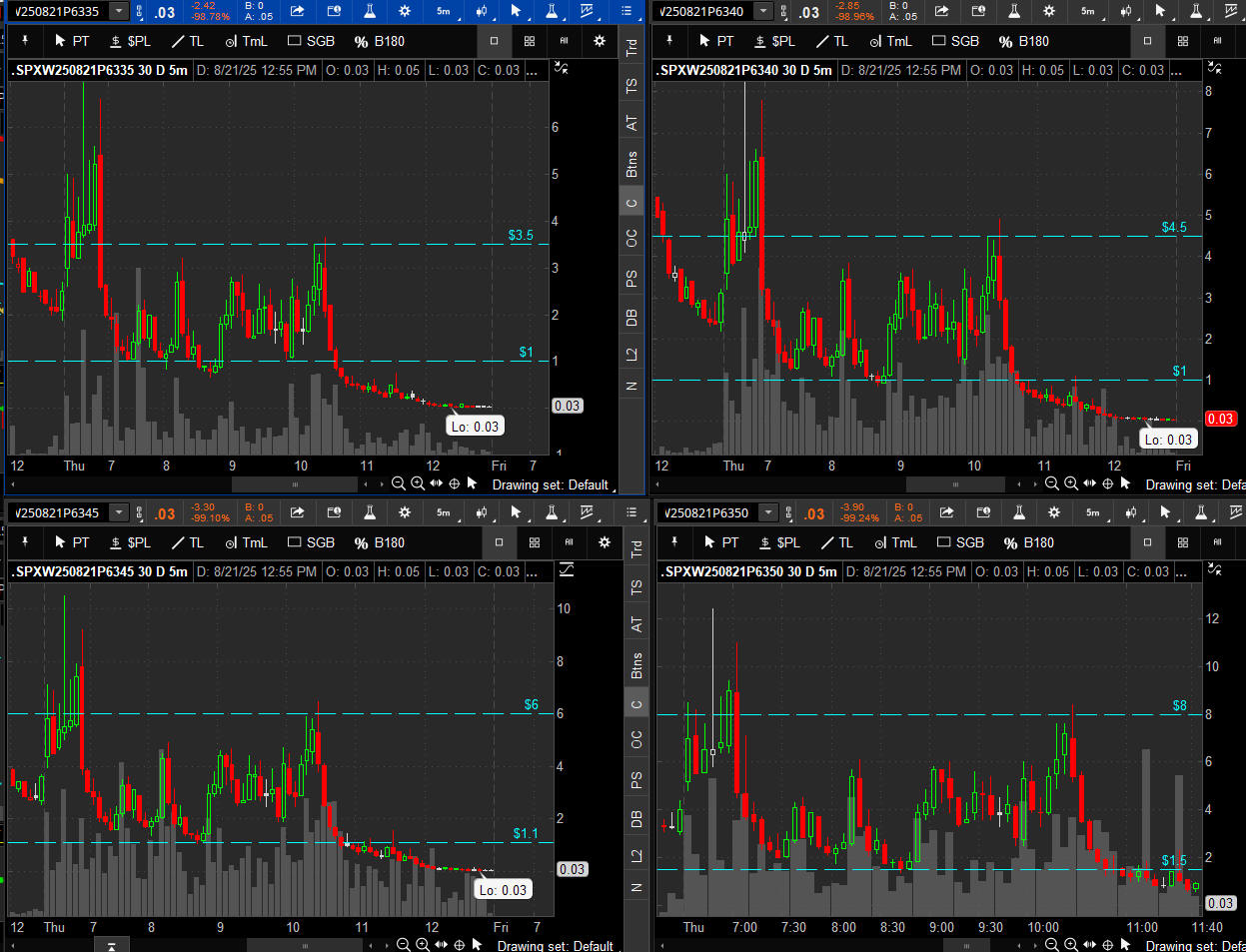
Task: Select the TL trendline tool in P6350 panel
Action: 835,542
